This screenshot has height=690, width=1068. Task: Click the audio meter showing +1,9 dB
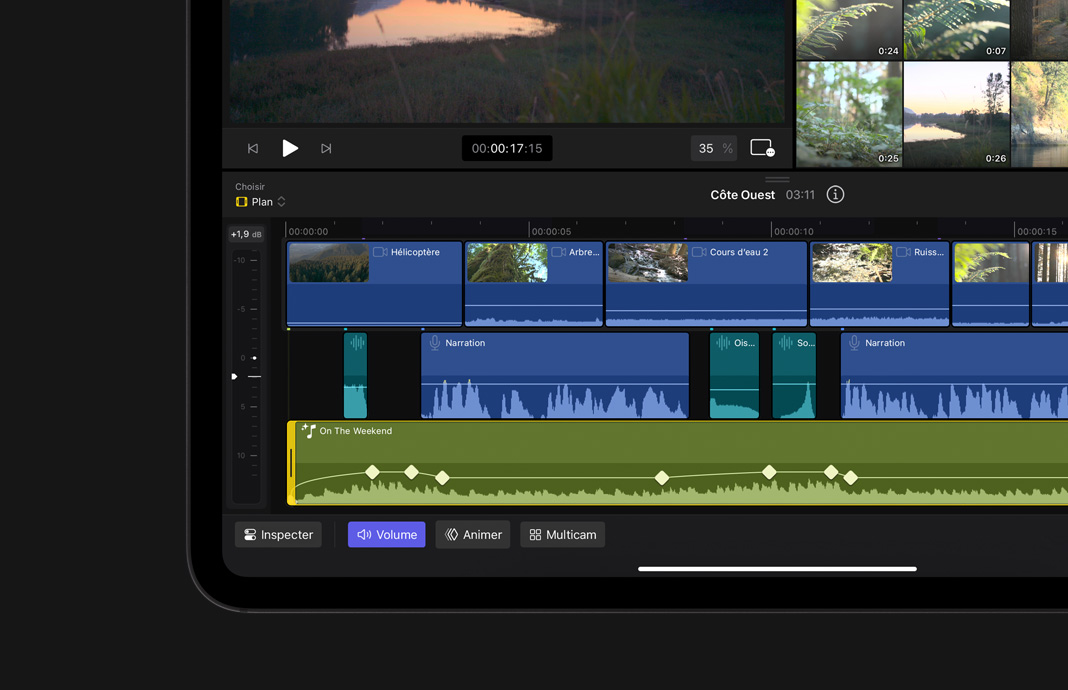[246, 233]
